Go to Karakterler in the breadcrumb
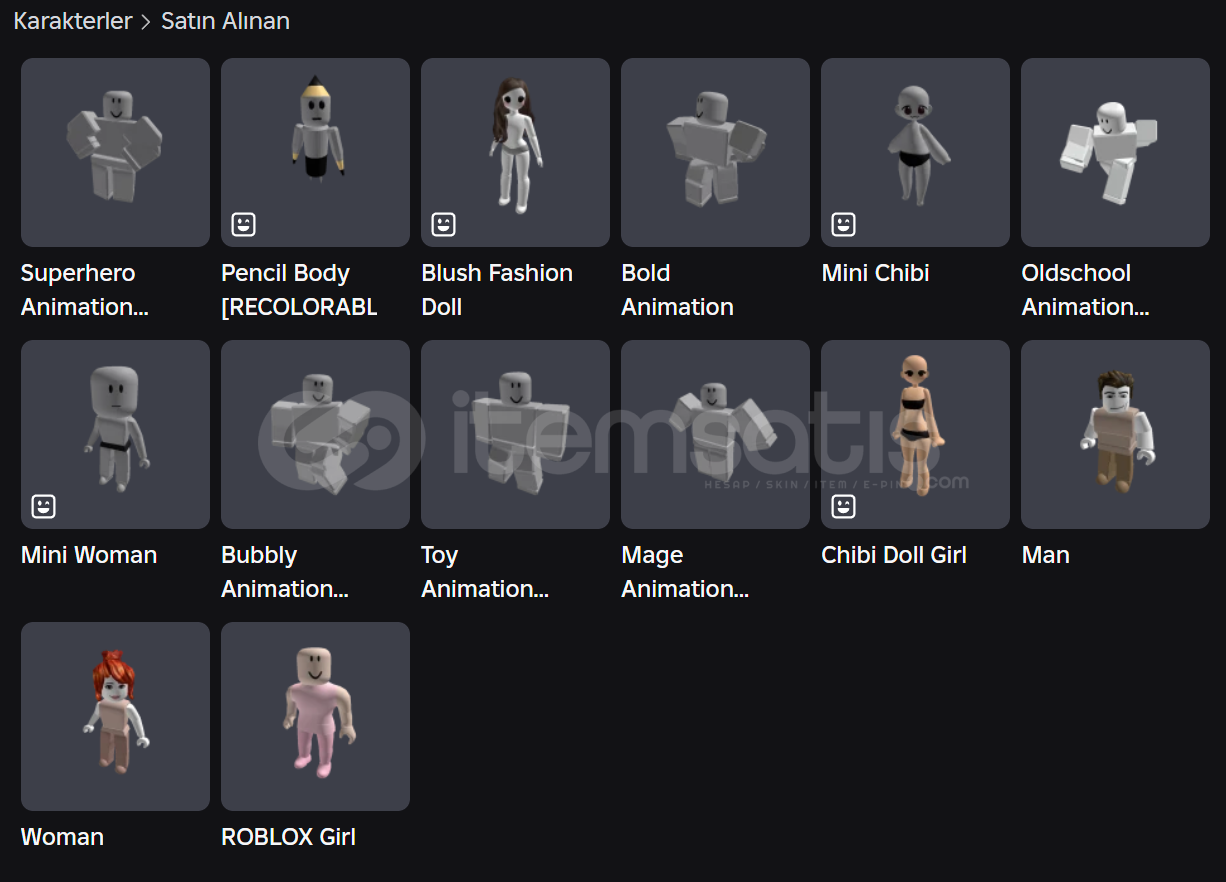 click(x=73, y=21)
